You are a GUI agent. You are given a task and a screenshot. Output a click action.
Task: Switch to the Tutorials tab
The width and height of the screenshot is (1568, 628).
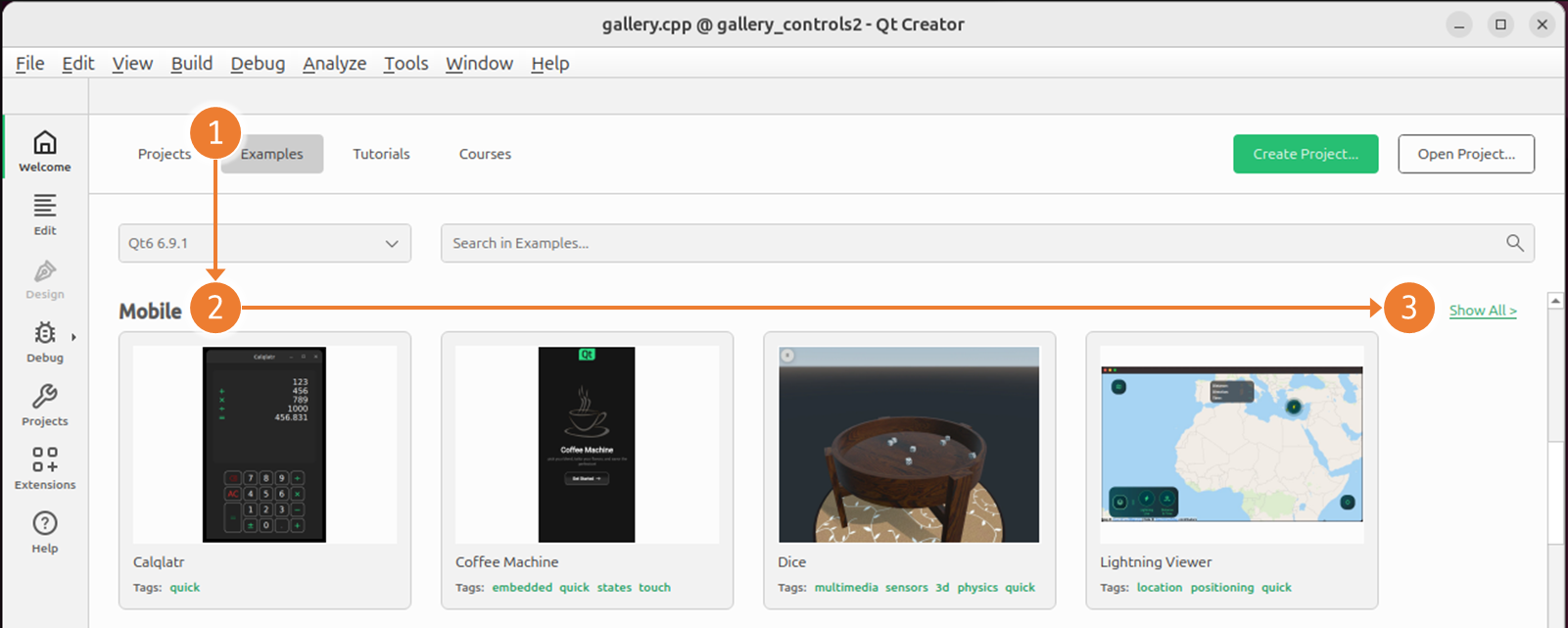click(381, 154)
